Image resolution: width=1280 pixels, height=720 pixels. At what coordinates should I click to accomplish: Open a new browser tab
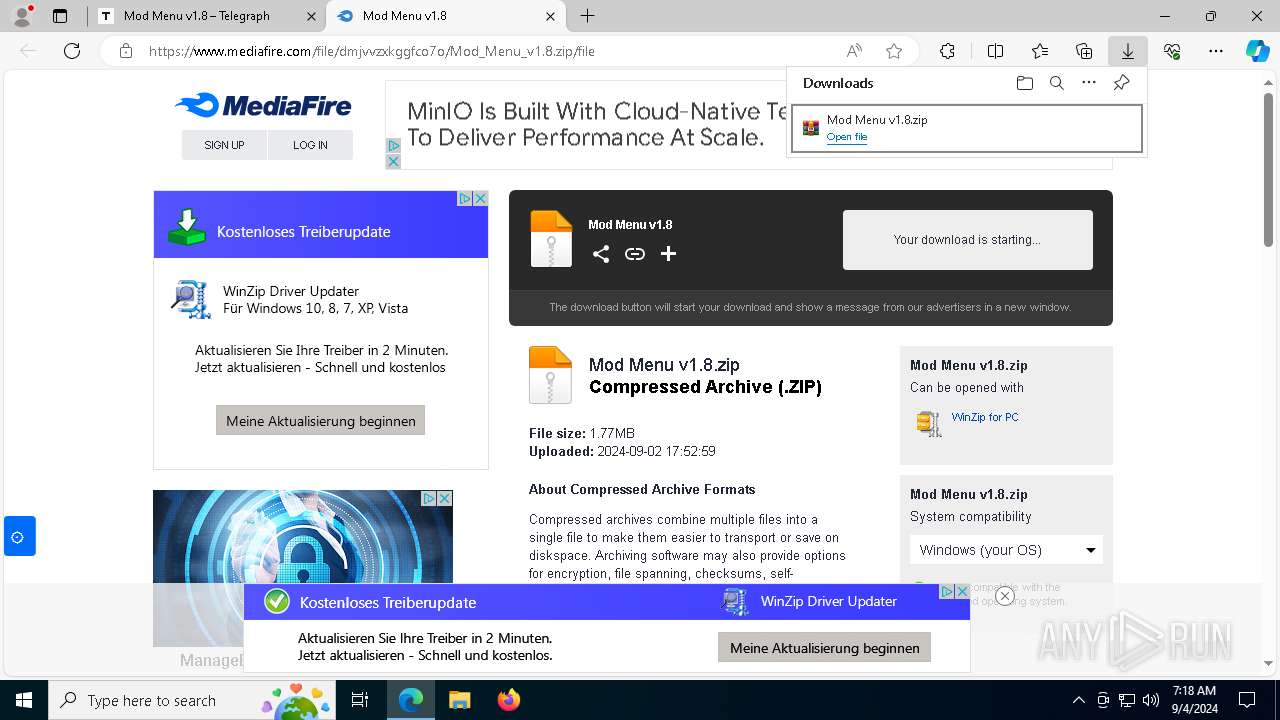588,16
